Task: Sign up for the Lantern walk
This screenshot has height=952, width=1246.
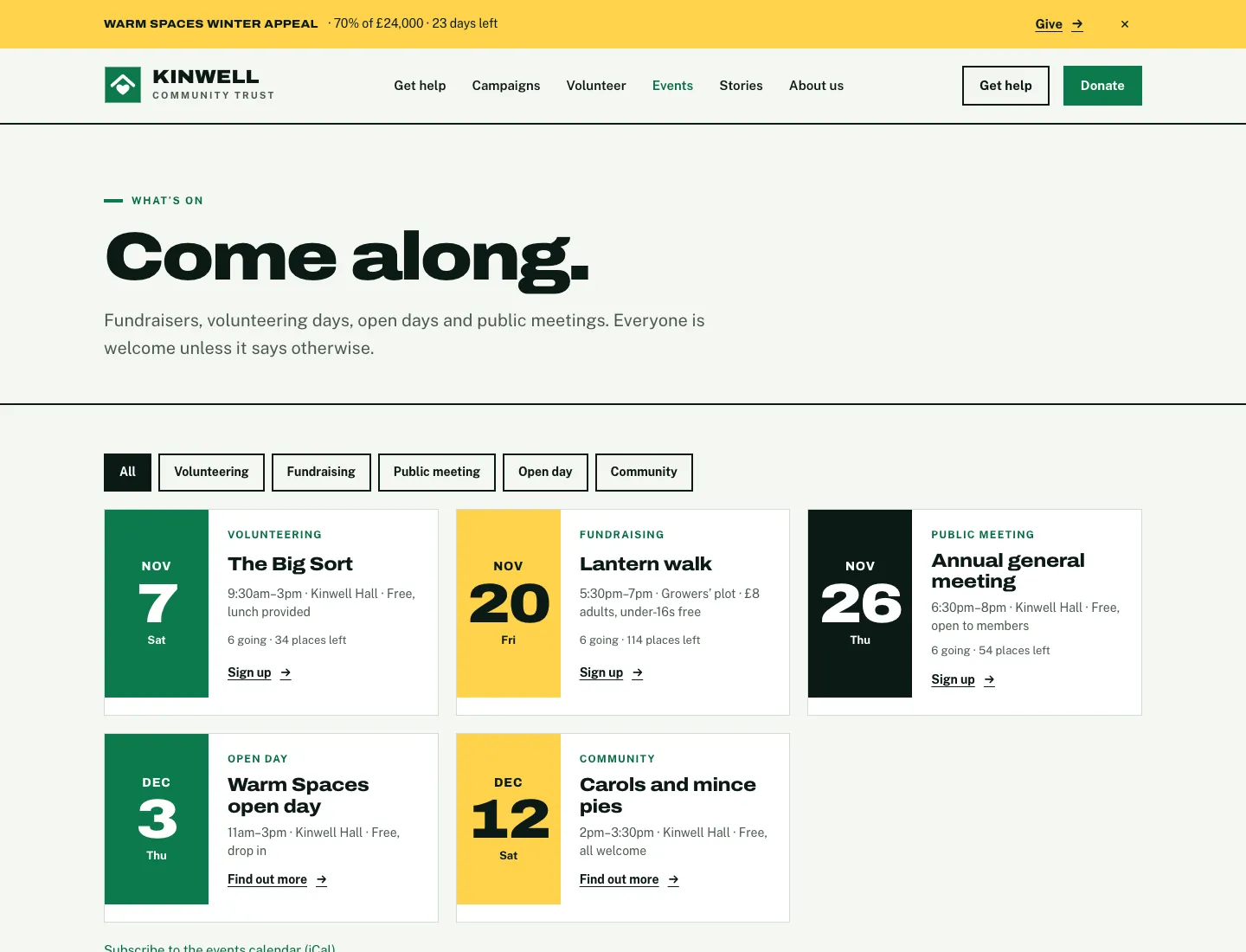Action: click(611, 672)
